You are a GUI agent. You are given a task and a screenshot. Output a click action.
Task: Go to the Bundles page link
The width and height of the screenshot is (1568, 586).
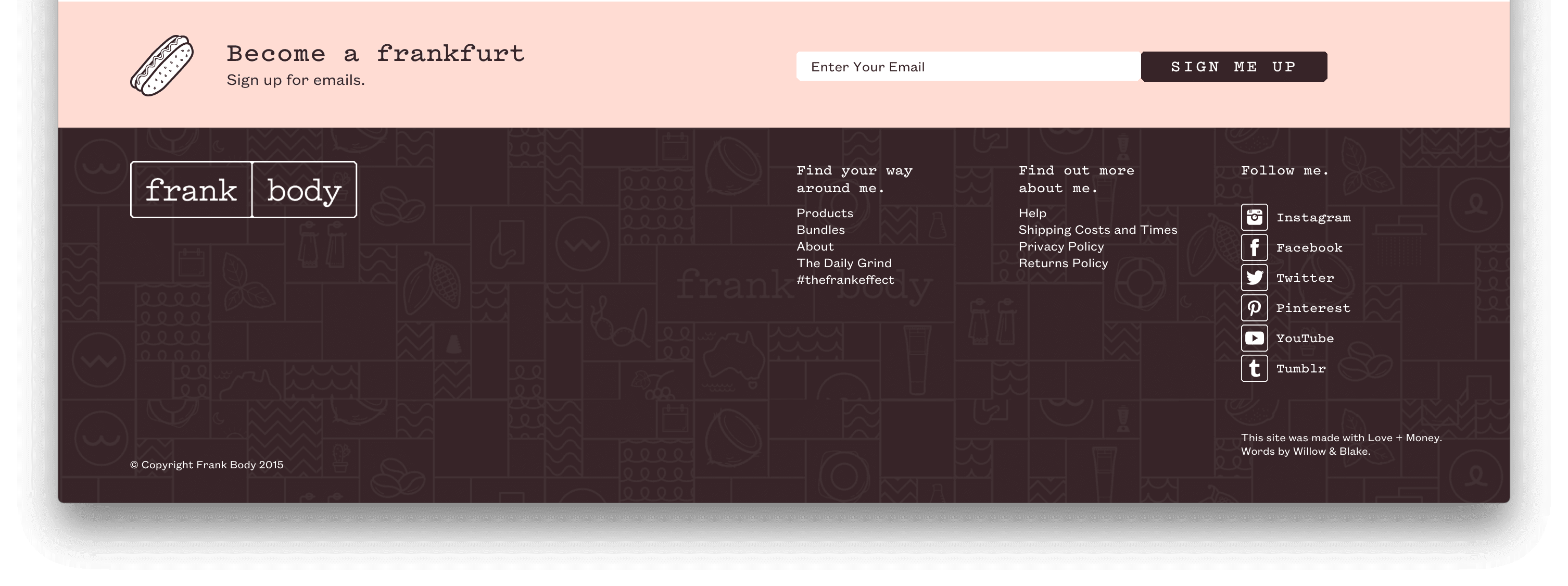click(820, 230)
